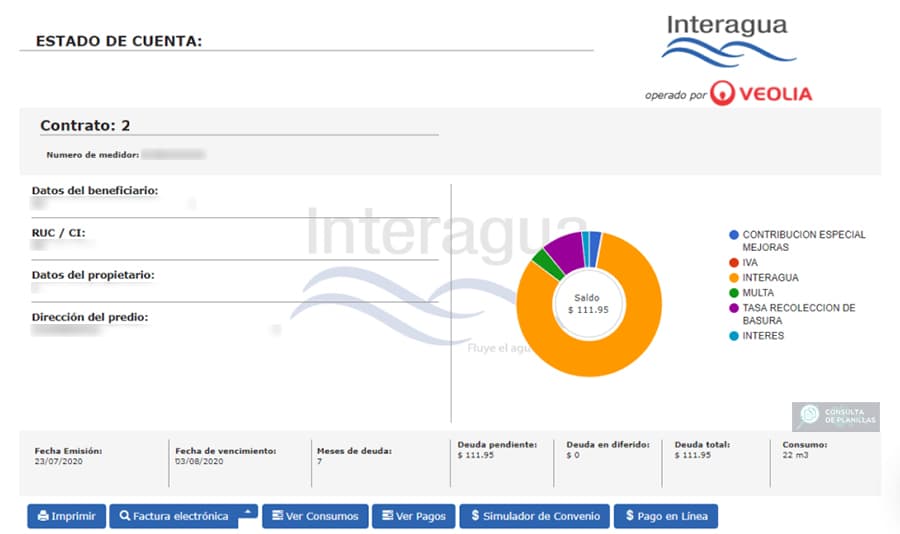Click the Contrato: 2 heading
This screenshot has width=900, height=534.
85,125
